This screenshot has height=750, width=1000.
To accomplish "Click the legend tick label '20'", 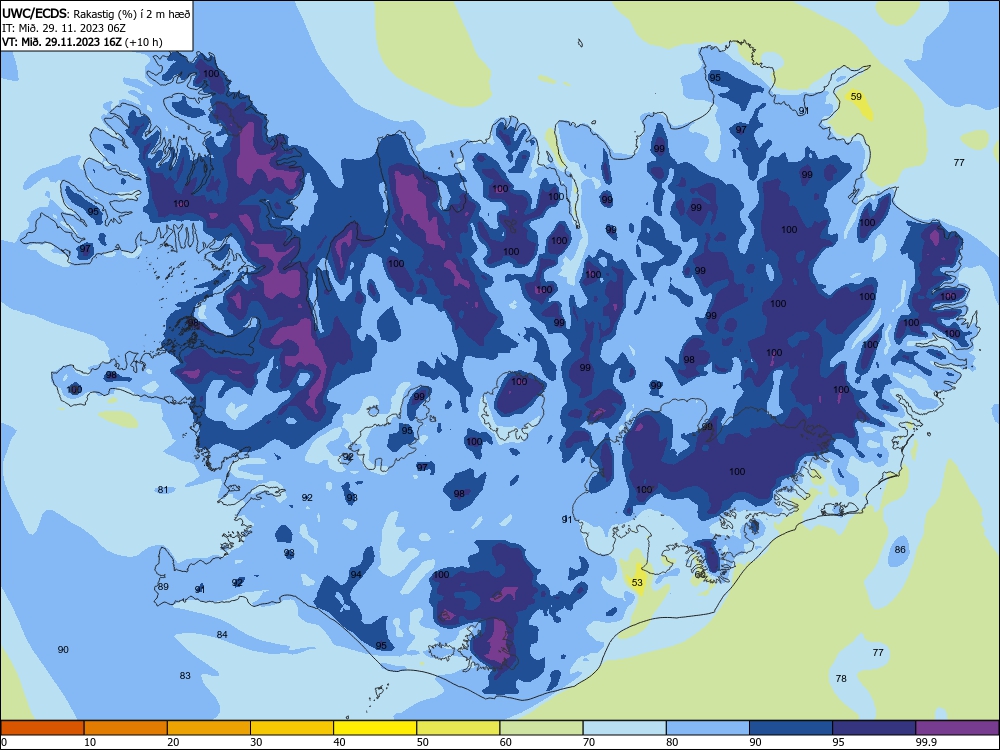I will point(173,742).
